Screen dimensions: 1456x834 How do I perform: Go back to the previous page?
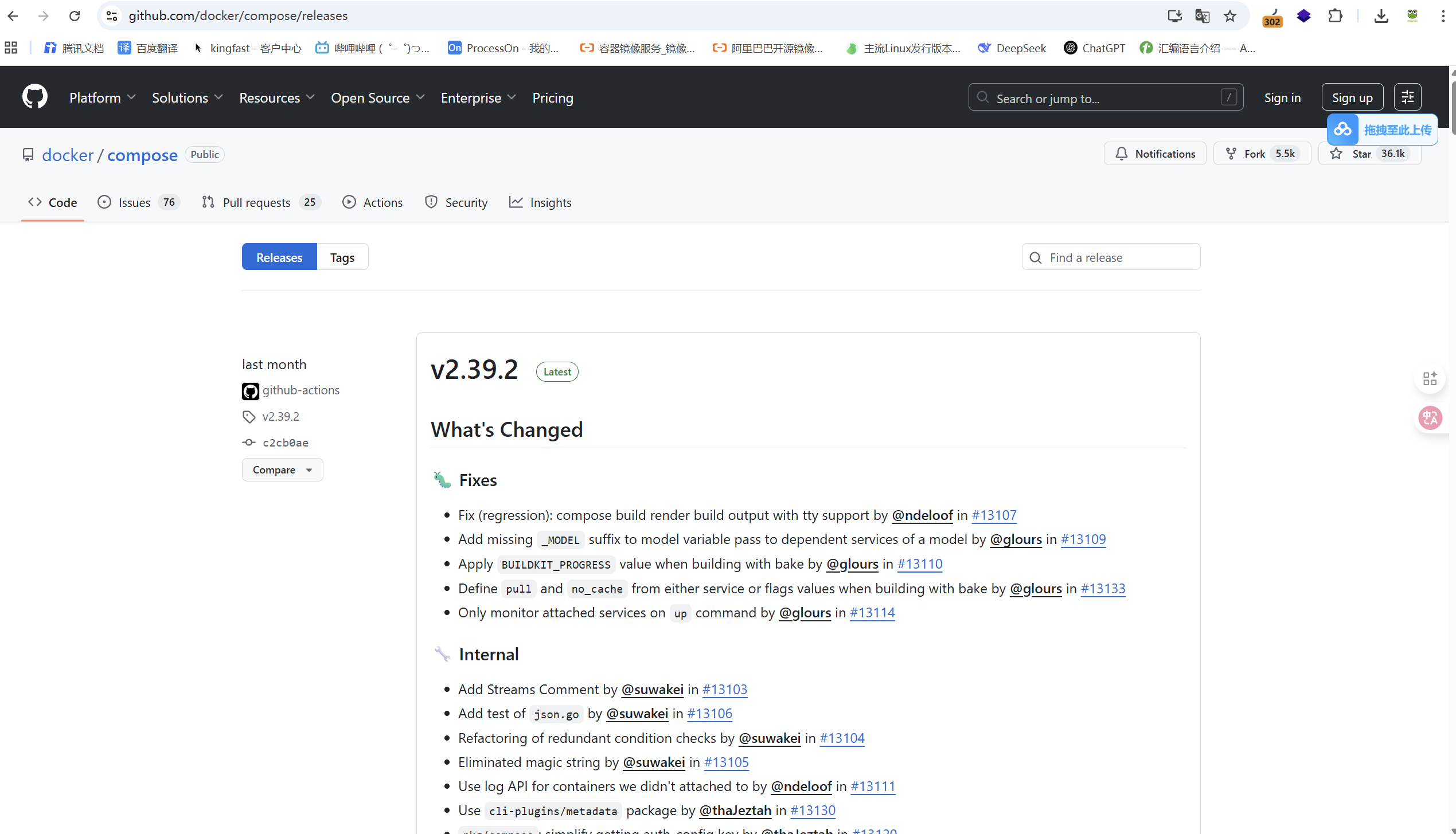pyautogui.click(x=13, y=16)
